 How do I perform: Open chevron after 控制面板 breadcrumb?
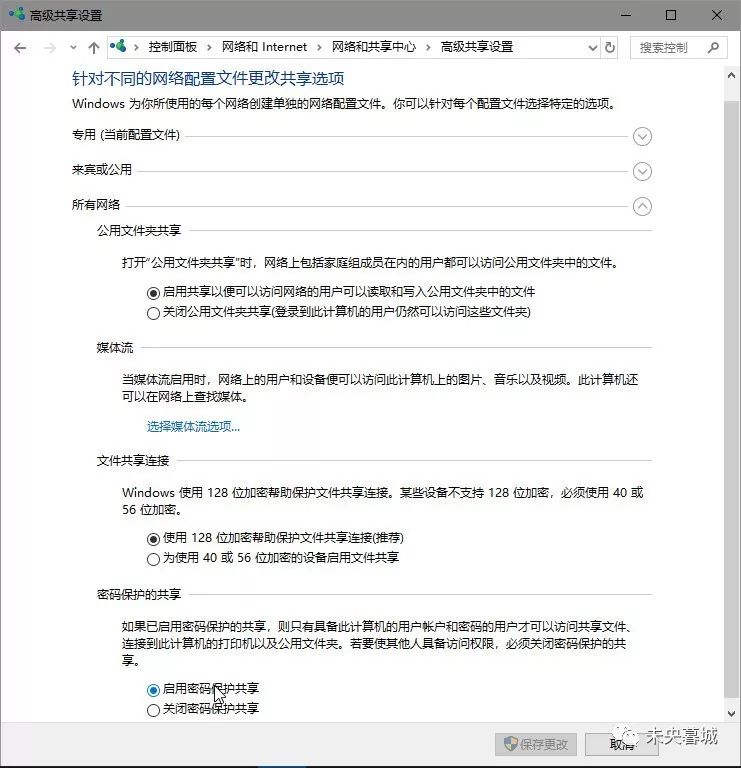pyautogui.click(x=209, y=48)
